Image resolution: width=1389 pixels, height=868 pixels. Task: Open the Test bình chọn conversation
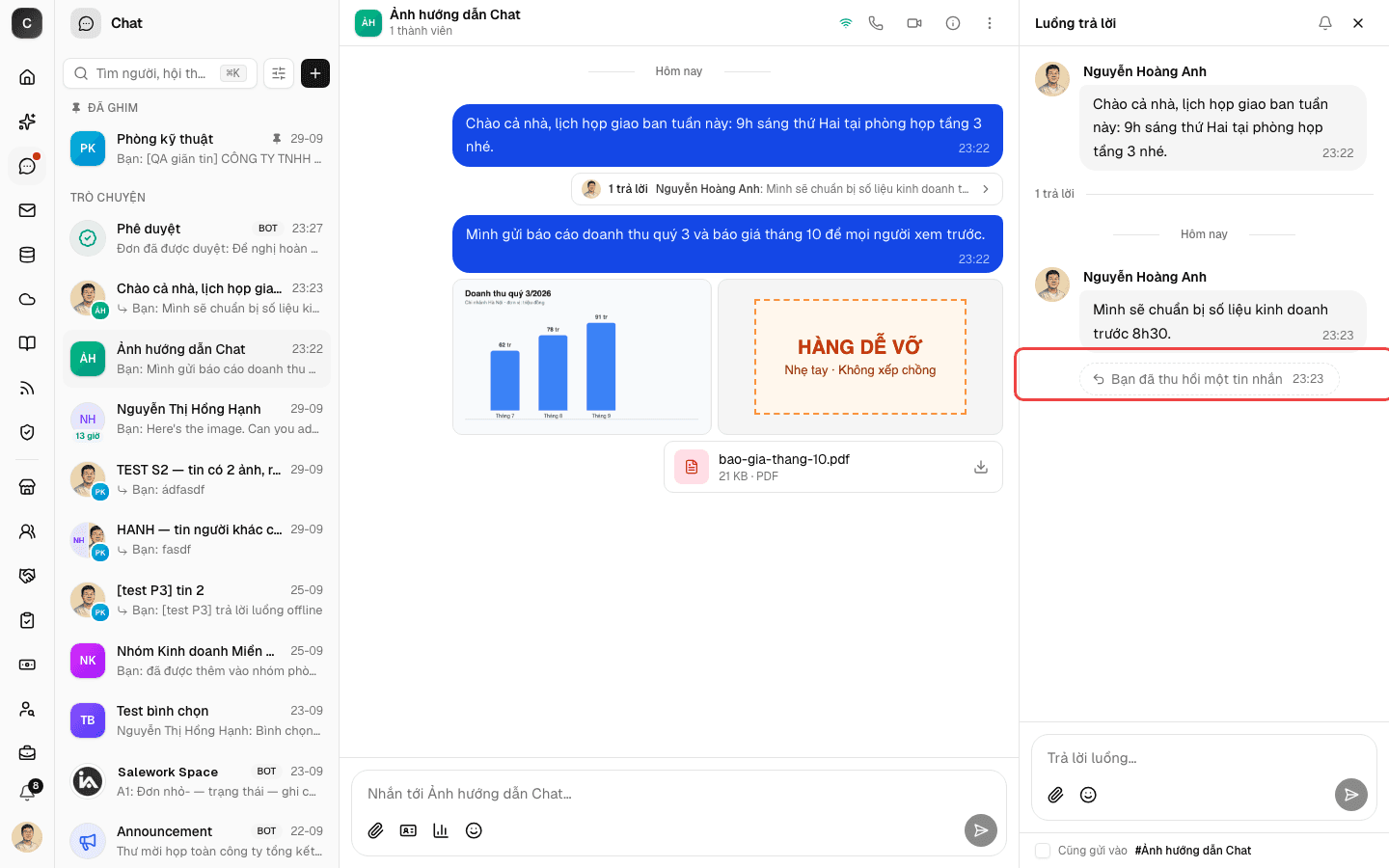(197, 720)
